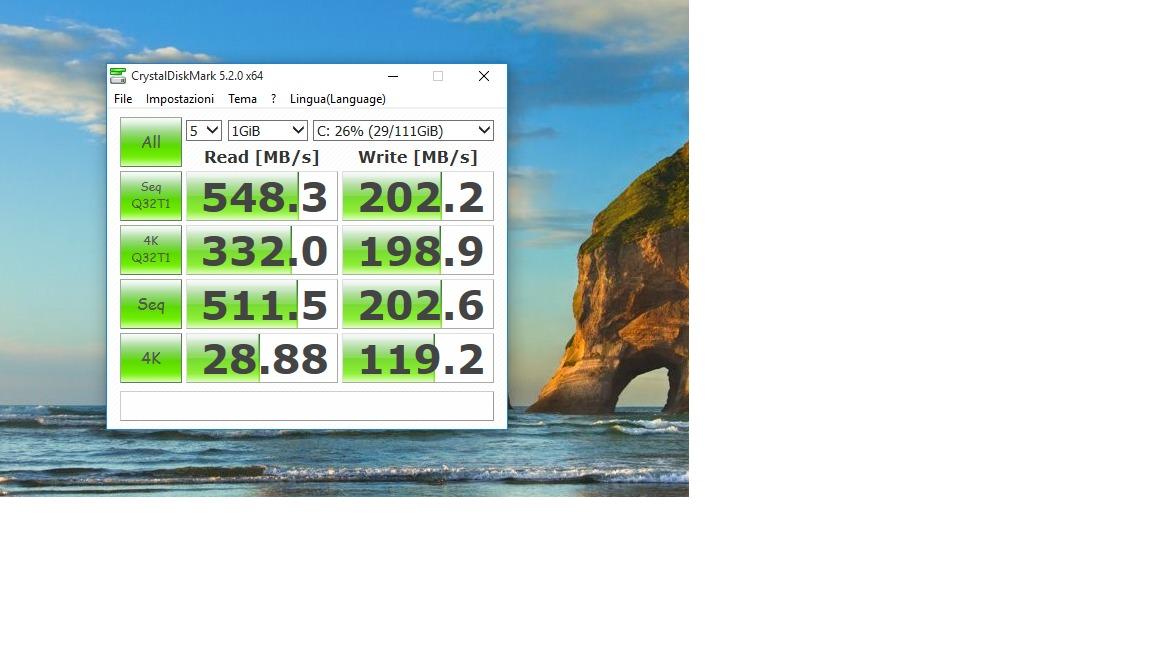Start the plain 4K test
Screen dimensions: 1152x648
click(151, 358)
